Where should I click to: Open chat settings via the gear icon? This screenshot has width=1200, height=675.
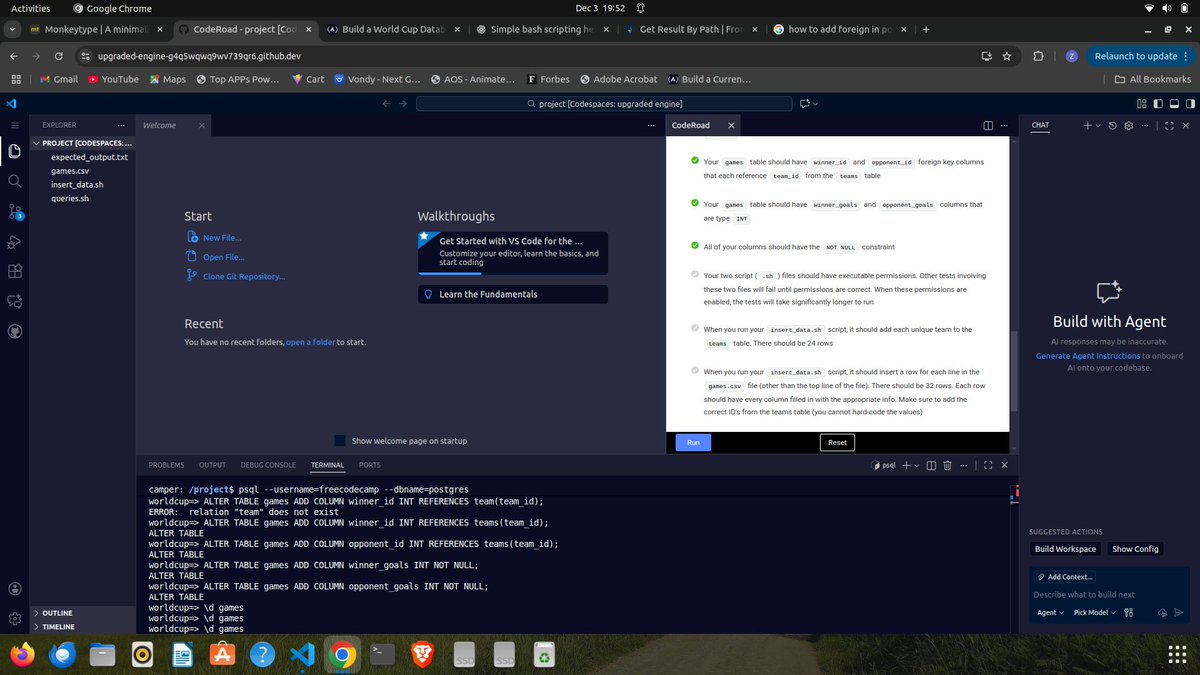[1127, 125]
